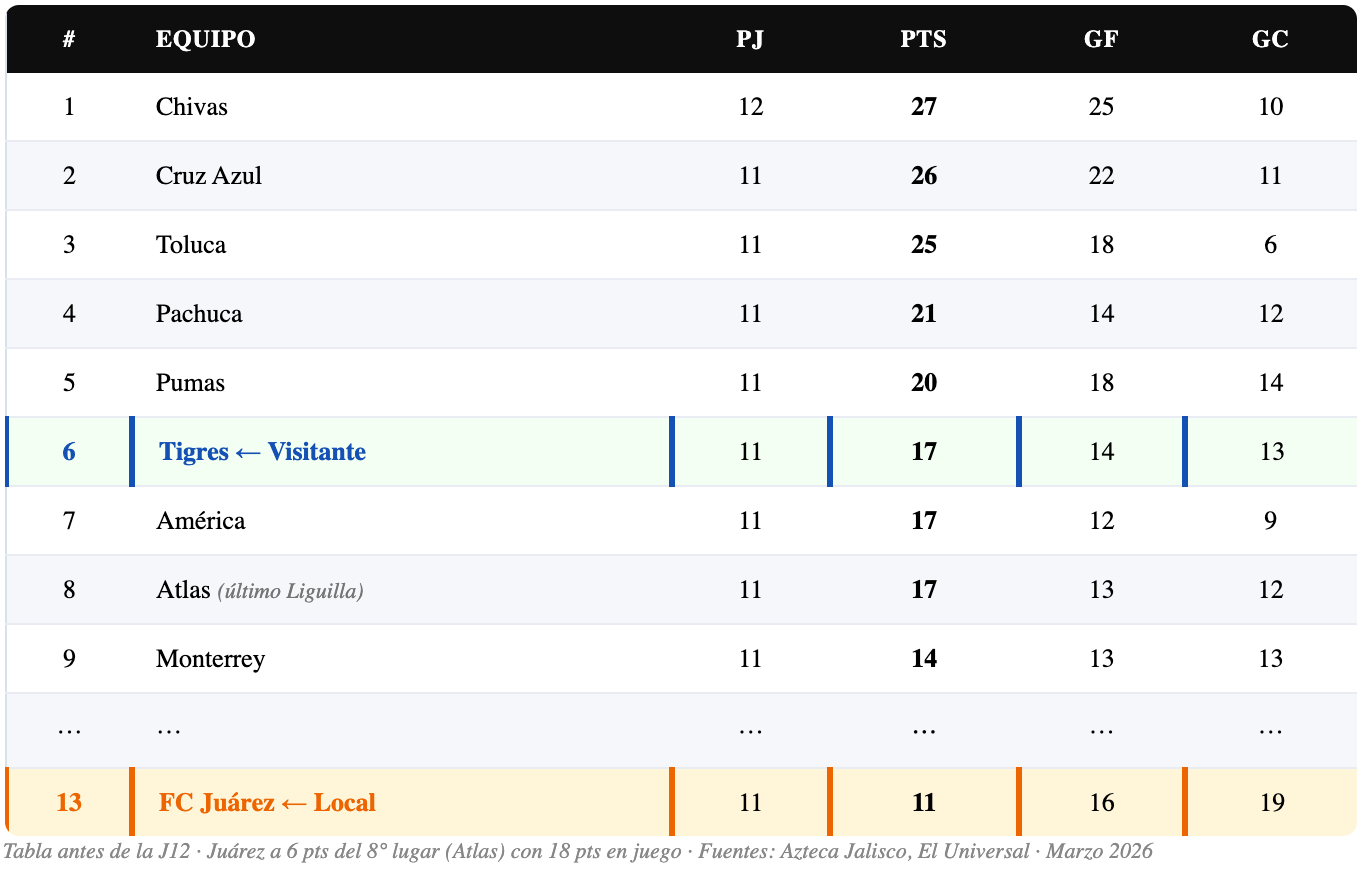Image resolution: width=1366 pixels, height=870 pixels.
Task: Click on Pumas in the table
Action: [190, 383]
